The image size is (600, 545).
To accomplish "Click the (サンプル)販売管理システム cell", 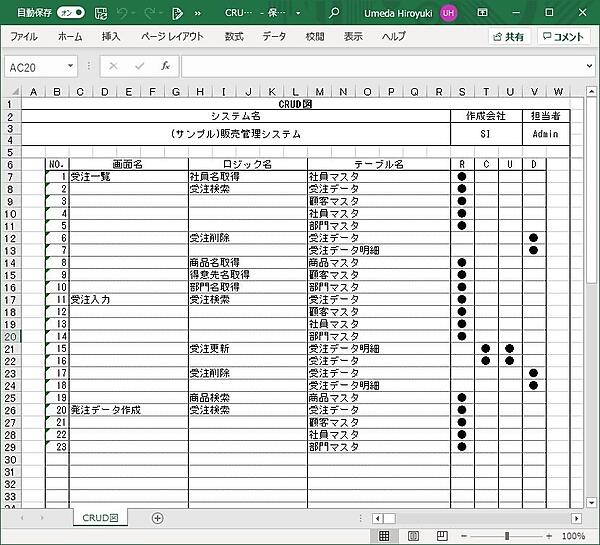I will tap(236, 134).
